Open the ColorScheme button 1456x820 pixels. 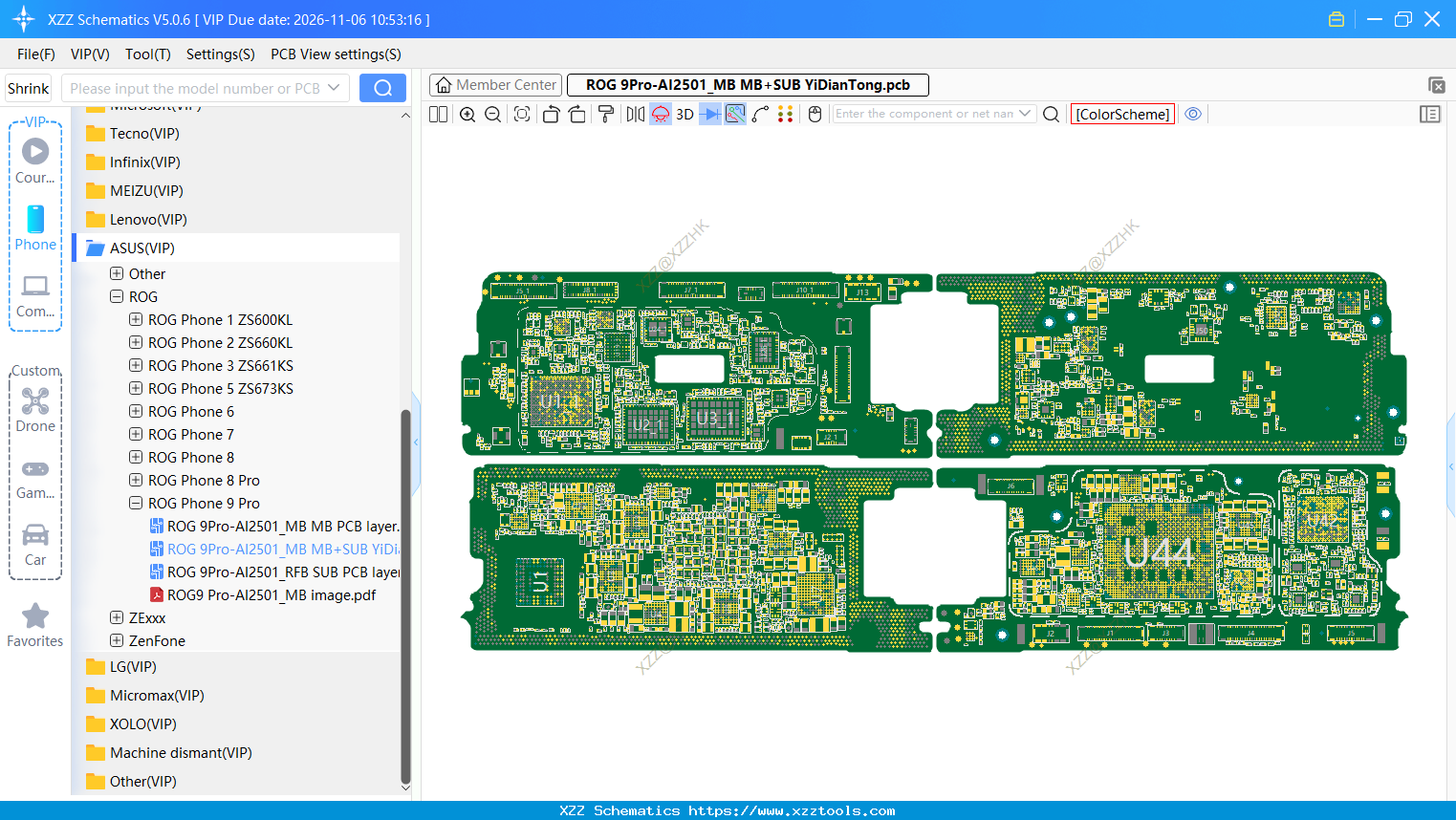point(1122,114)
